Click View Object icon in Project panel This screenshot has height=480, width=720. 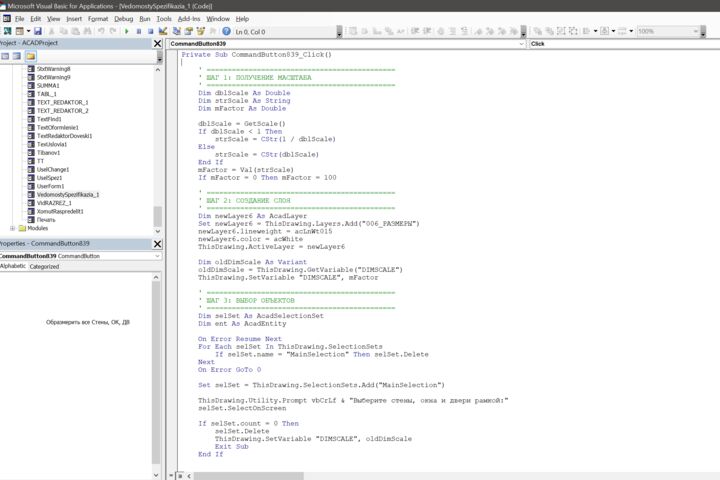click(17, 56)
